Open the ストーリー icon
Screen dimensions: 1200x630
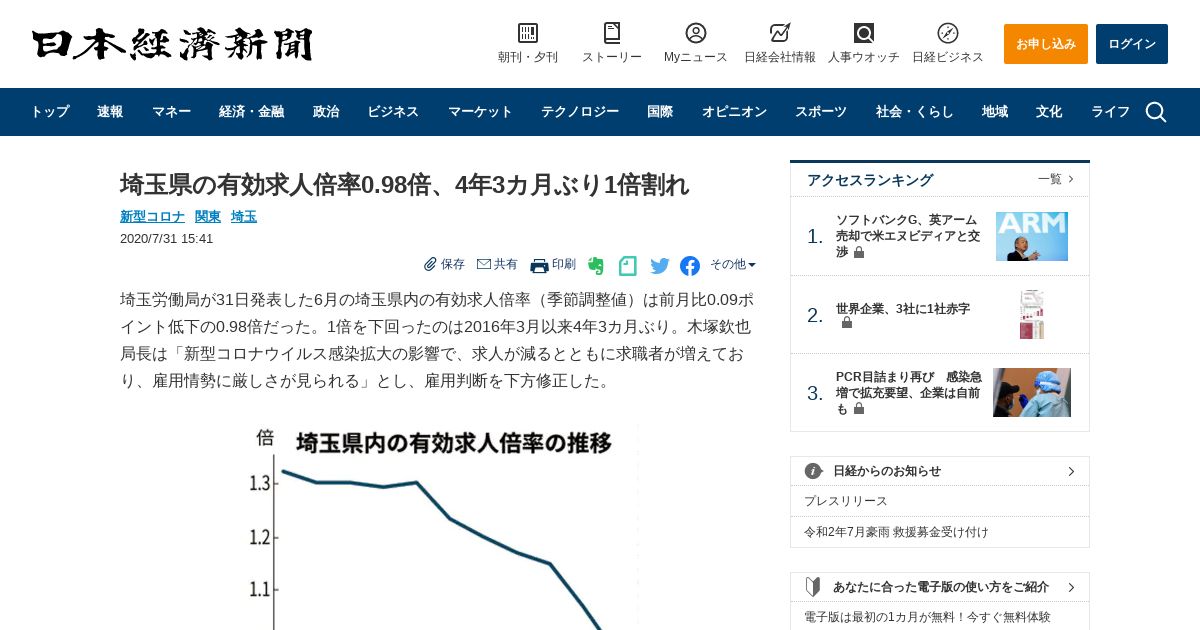612,33
